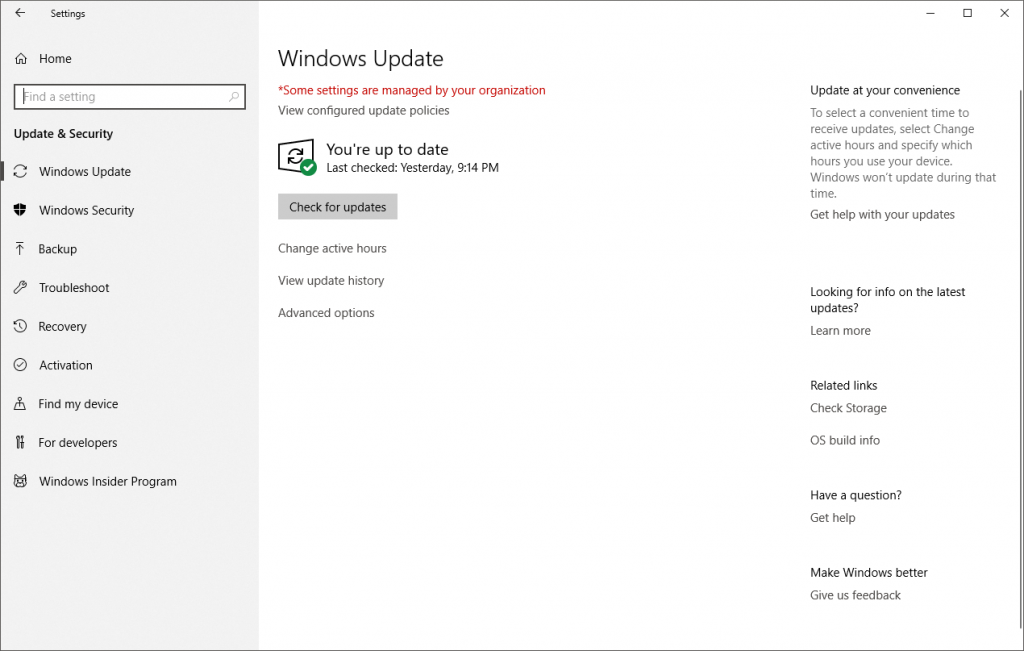The height and width of the screenshot is (651, 1024).
Task: Open Advanced options link
Action: pyautogui.click(x=327, y=313)
